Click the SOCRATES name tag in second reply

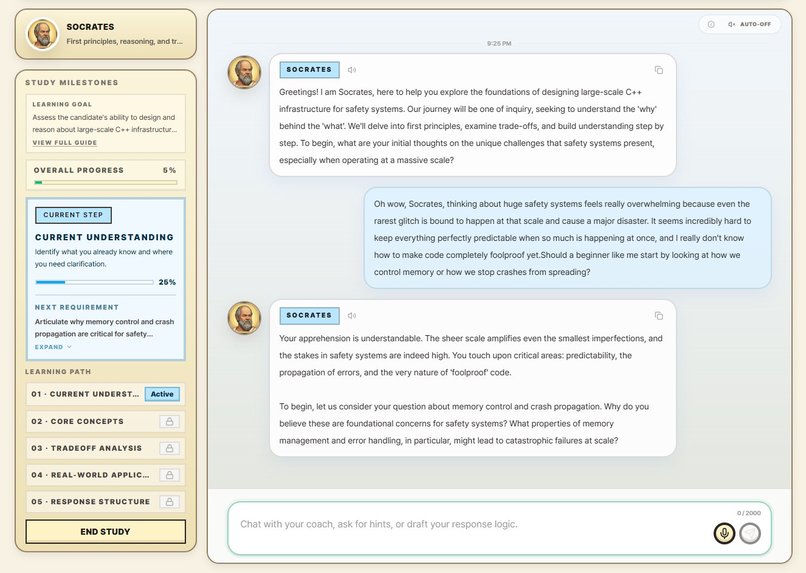pos(309,316)
